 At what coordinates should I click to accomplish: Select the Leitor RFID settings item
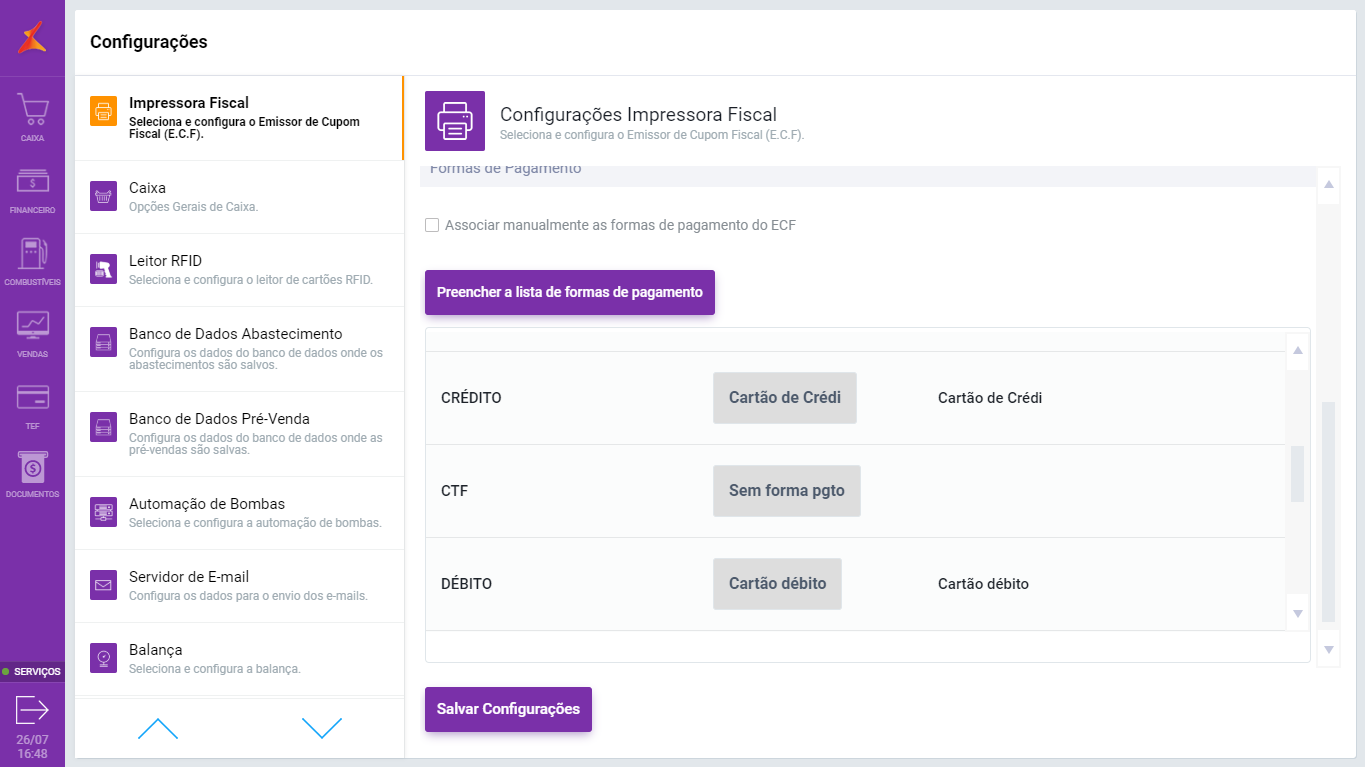point(240,270)
